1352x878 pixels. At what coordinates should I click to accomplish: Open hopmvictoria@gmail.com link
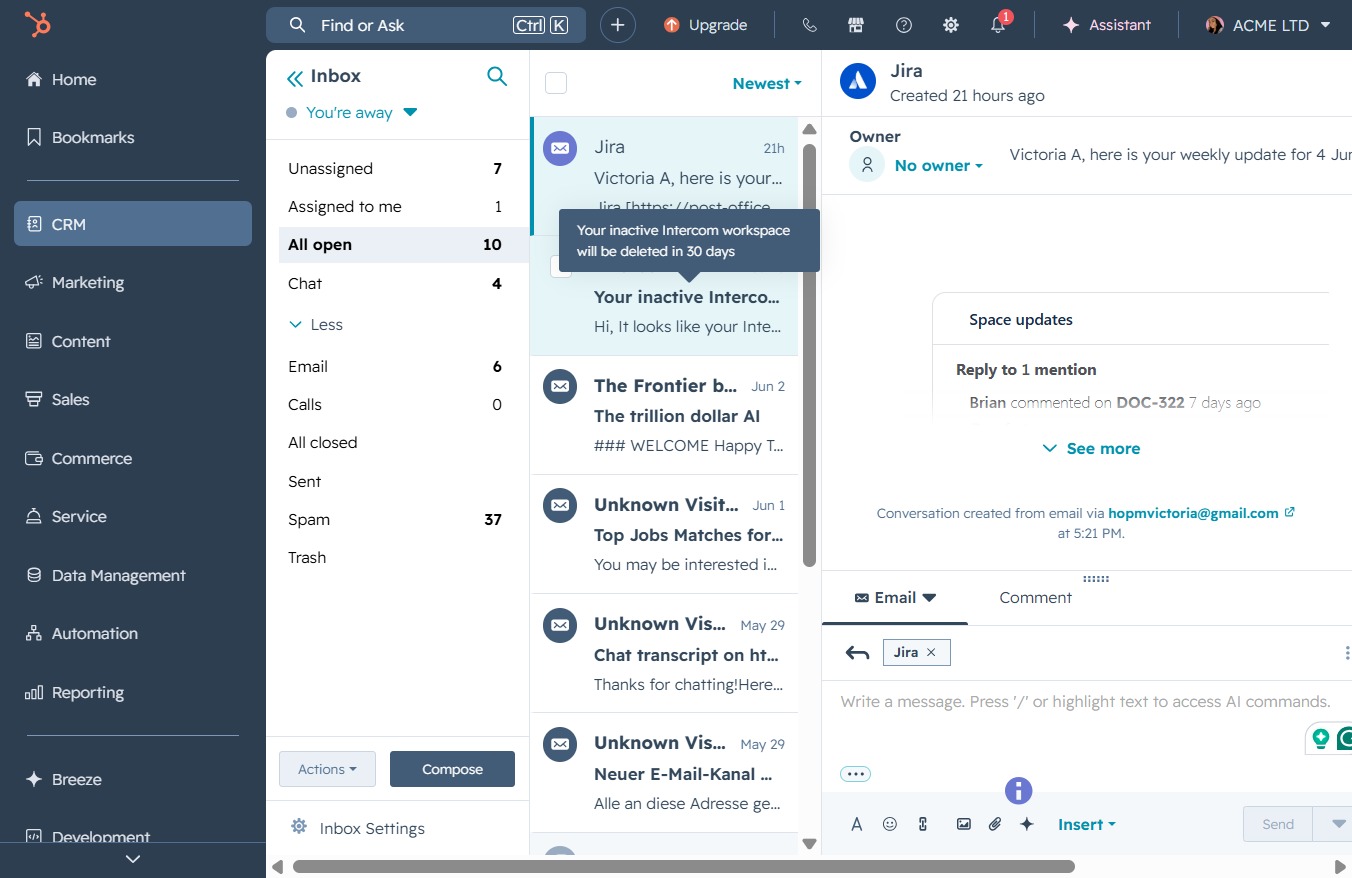pyautogui.click(x=1193, y=513)
